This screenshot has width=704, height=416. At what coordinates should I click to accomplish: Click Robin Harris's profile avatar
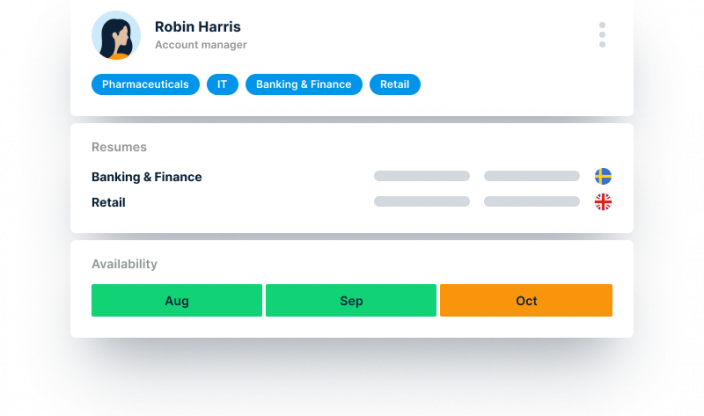[x=116, y=35]
